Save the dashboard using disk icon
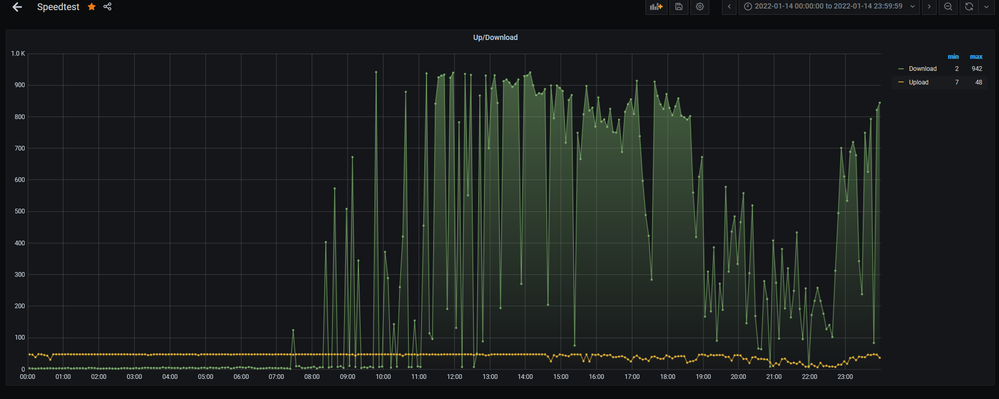Image resolution: width=999 pixels, height=399 pixels. click(x=679, y=6)
